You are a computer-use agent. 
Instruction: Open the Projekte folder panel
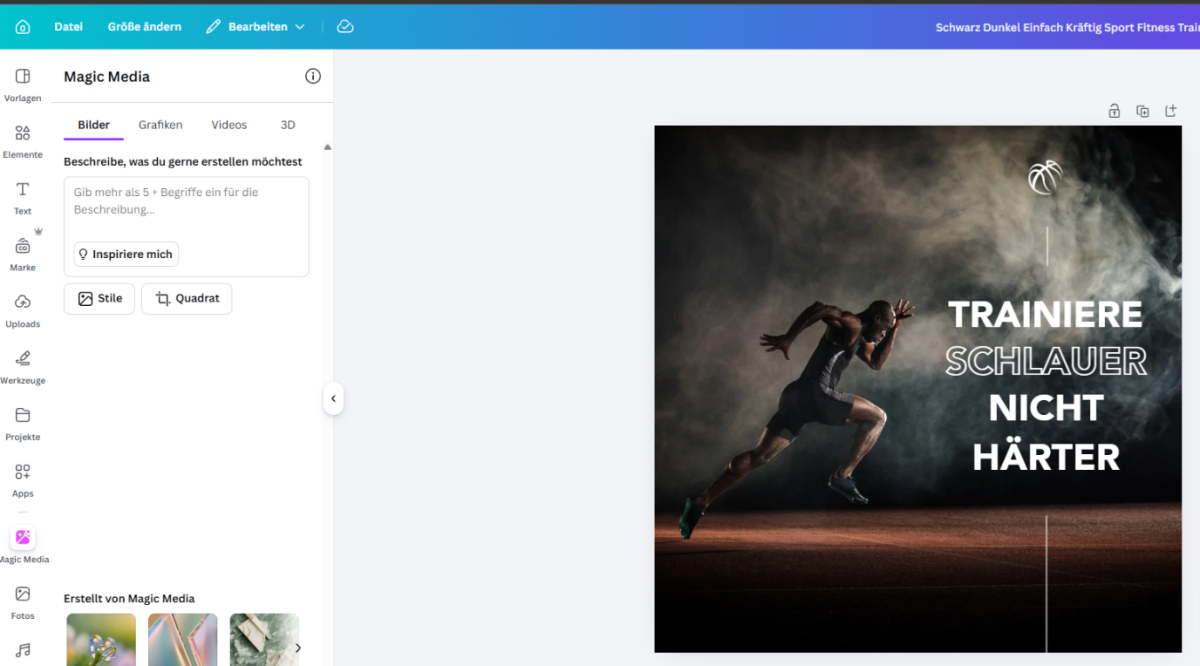[x=23, y=423]
